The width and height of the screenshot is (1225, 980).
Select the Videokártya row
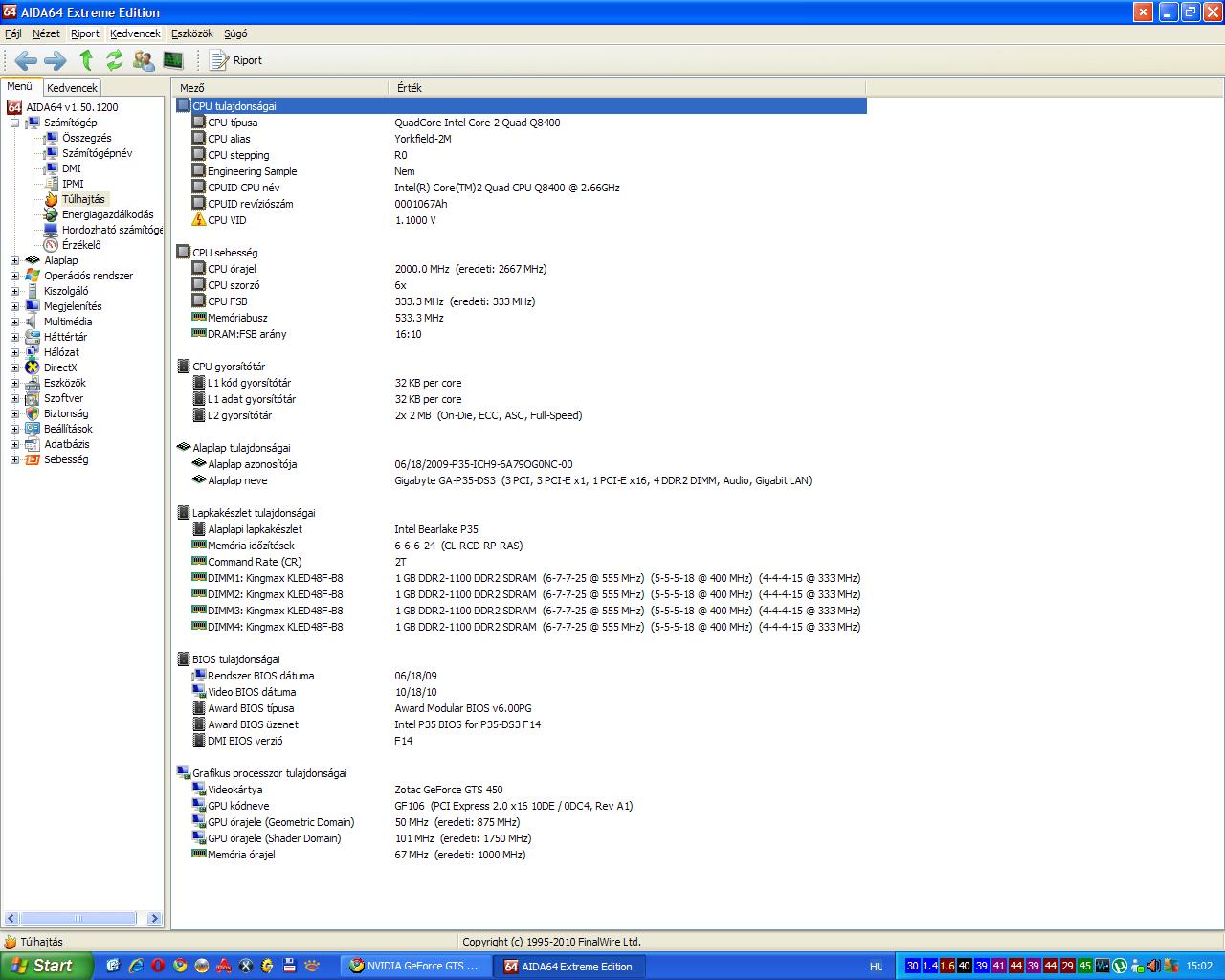(x=520, y=790)
